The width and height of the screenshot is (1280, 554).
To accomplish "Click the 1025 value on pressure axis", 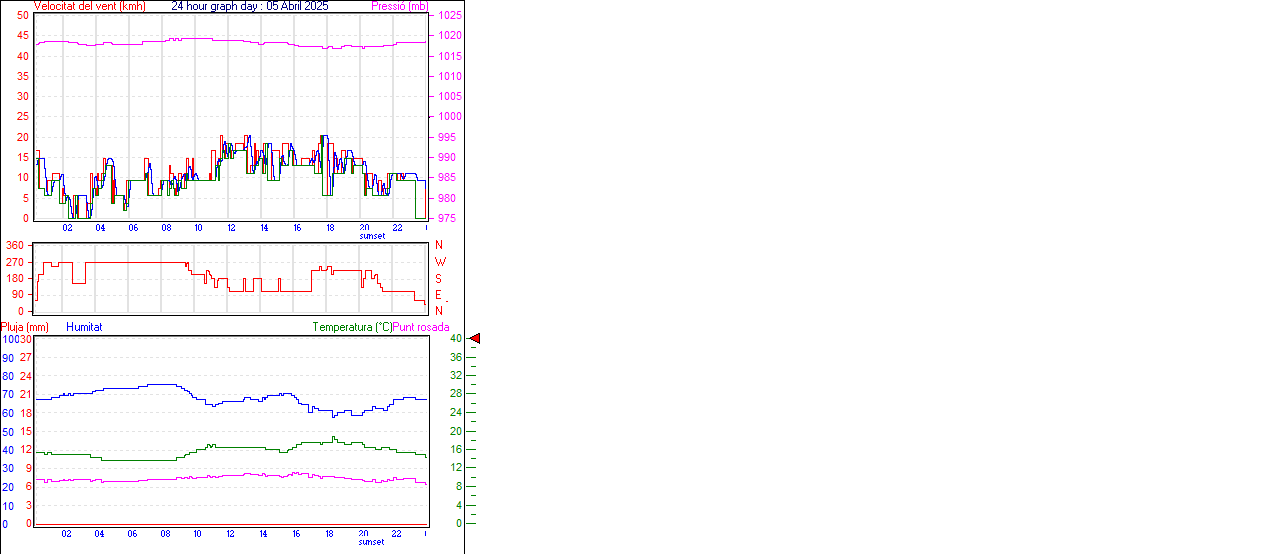I will point(449,16).
